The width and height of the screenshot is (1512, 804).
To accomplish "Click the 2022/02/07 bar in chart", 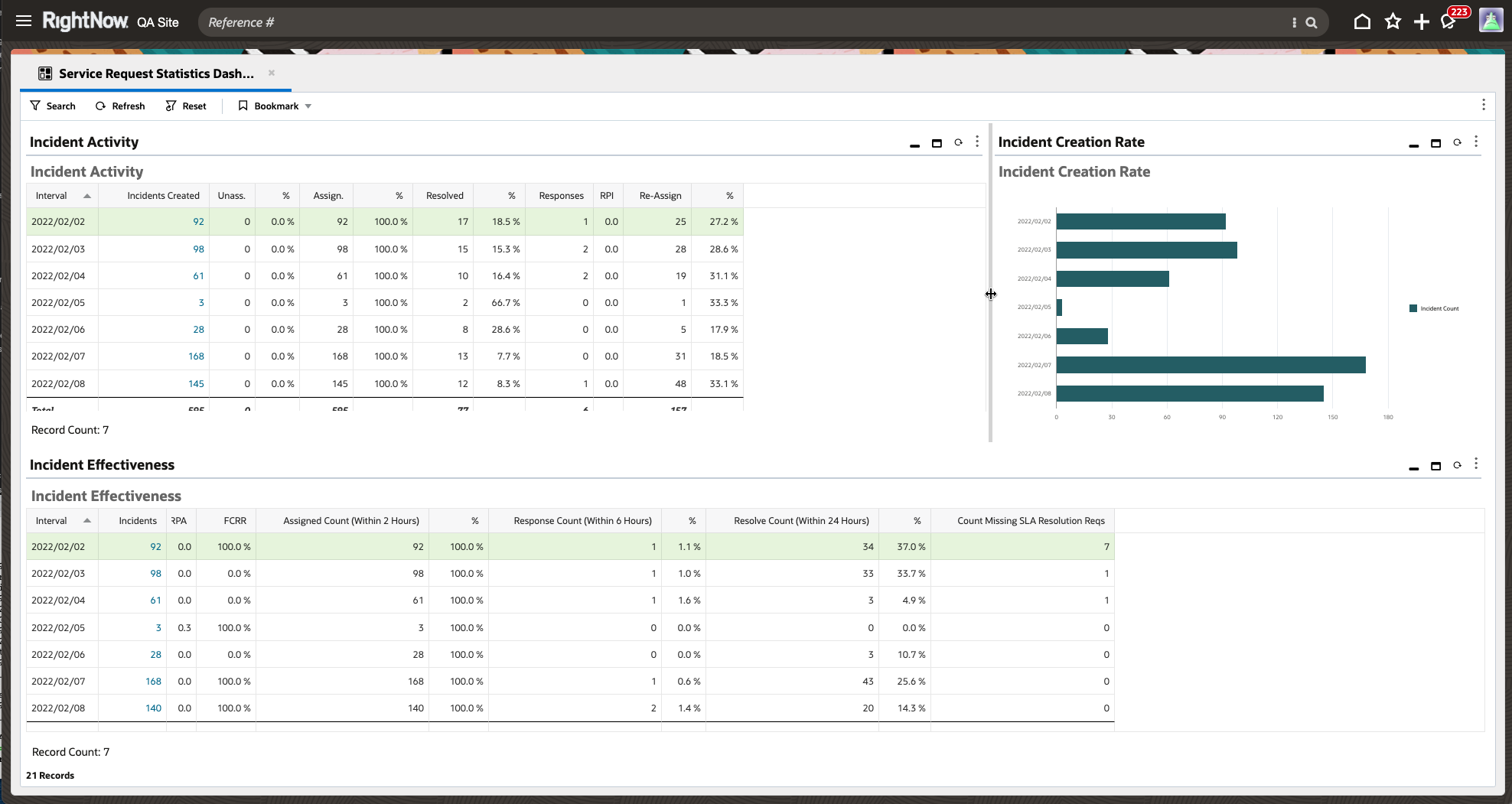I will click(x=1211, y=365).
